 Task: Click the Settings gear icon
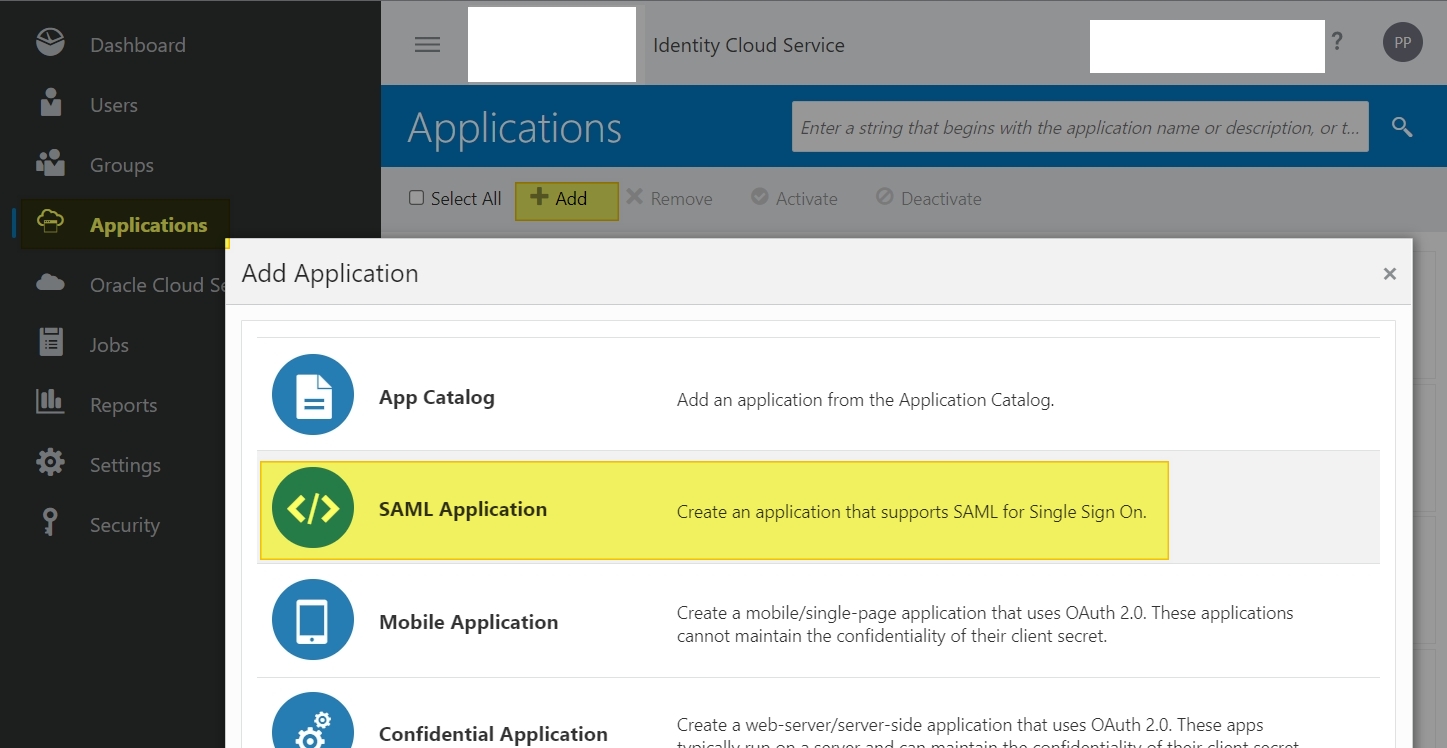tap(50, 463)
